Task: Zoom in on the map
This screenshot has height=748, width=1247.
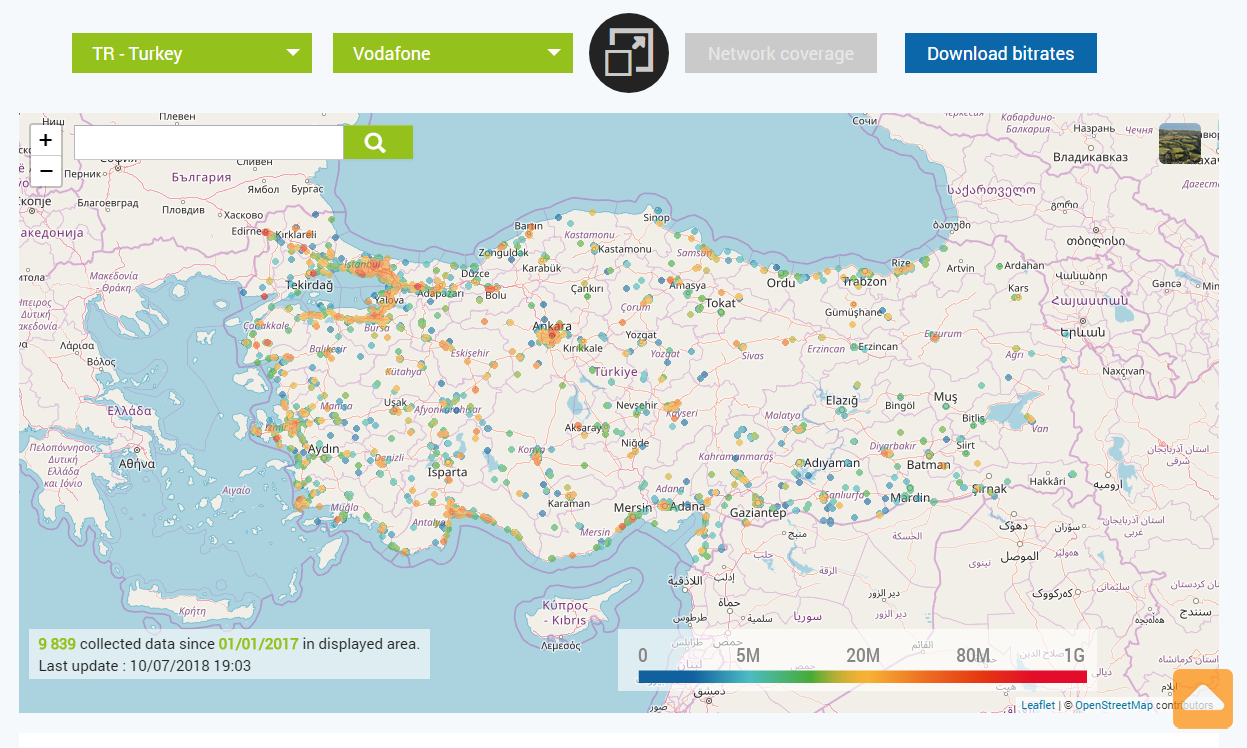Action: 46,140
